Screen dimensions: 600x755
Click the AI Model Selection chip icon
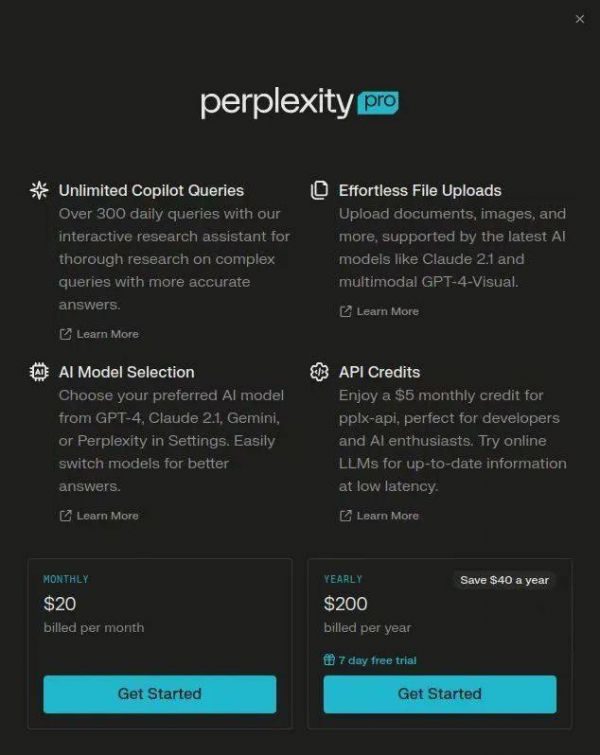39,372
